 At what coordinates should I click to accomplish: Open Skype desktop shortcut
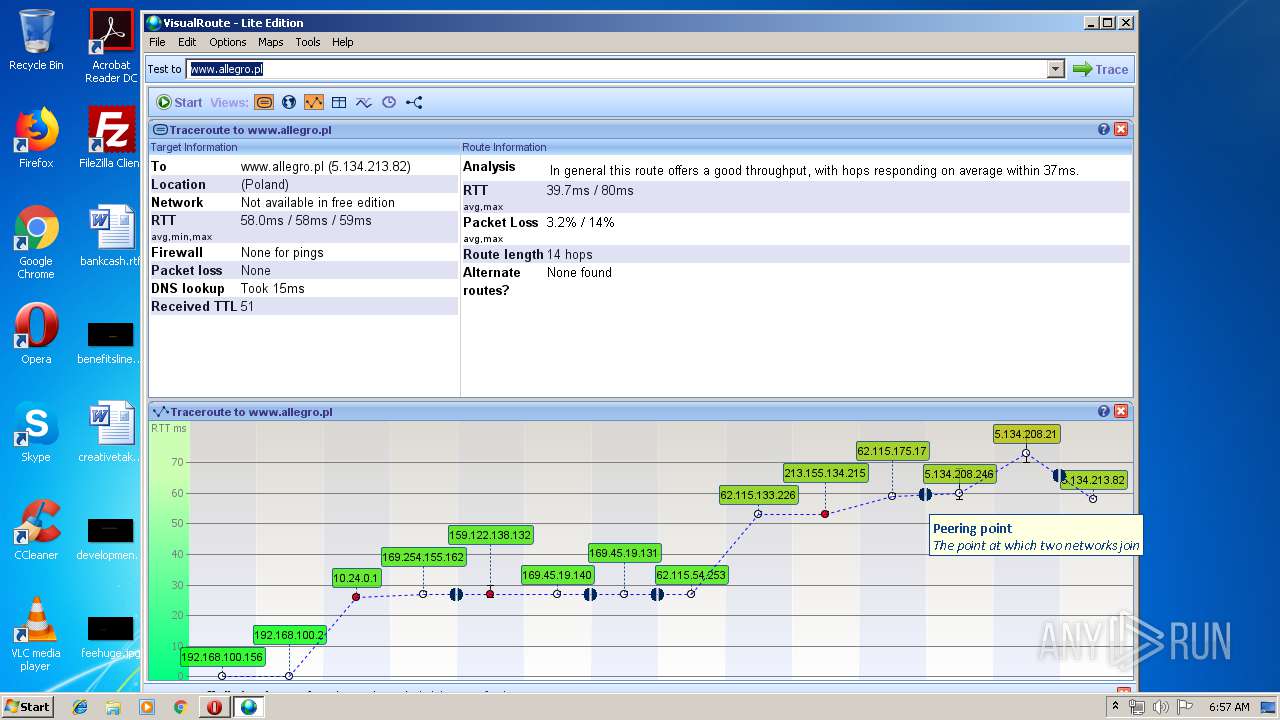pyautogui.click(x=36, y=432)
